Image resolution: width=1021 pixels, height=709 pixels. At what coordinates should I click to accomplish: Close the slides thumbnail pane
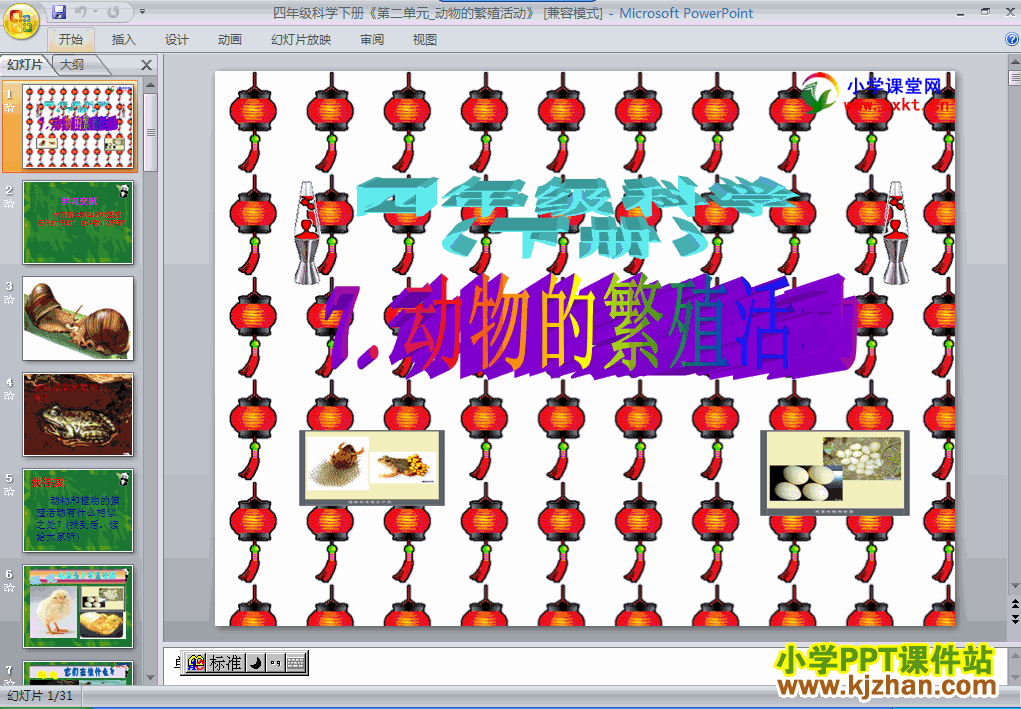147,64
